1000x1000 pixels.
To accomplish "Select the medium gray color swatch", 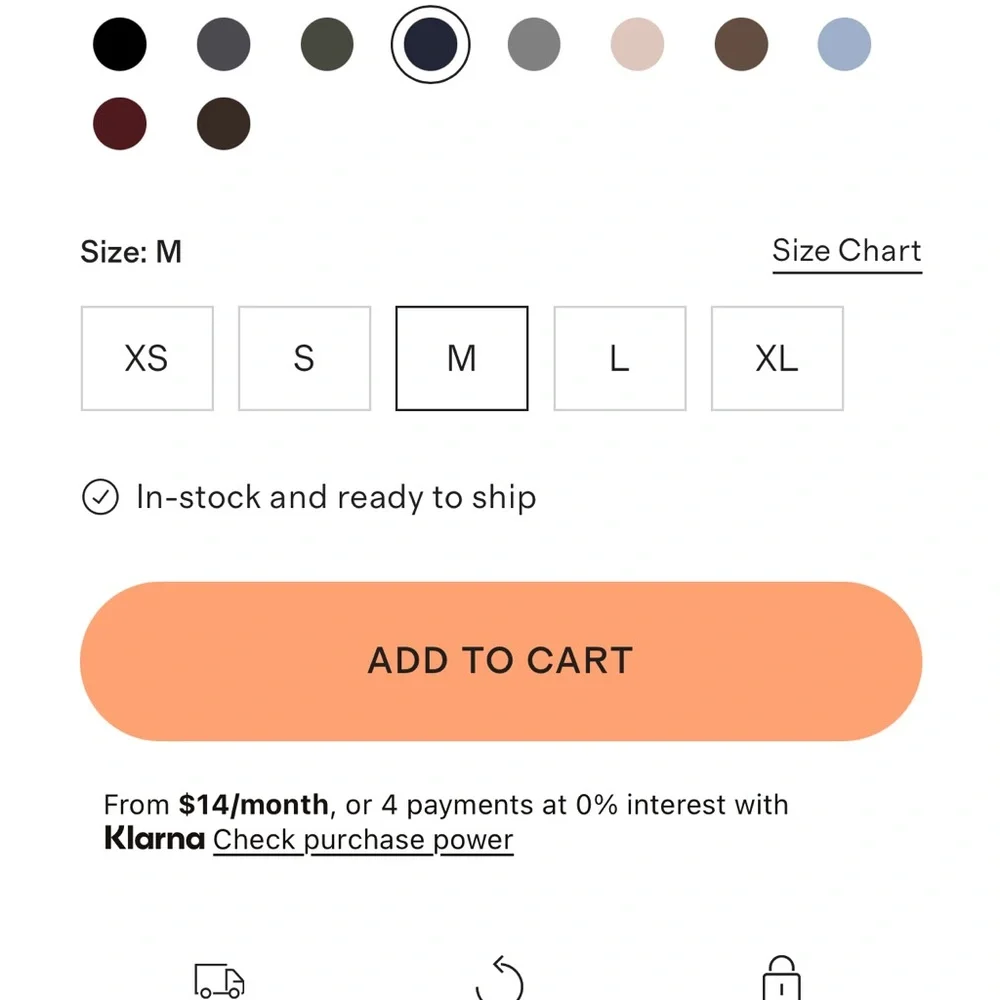I will point(534,45).
